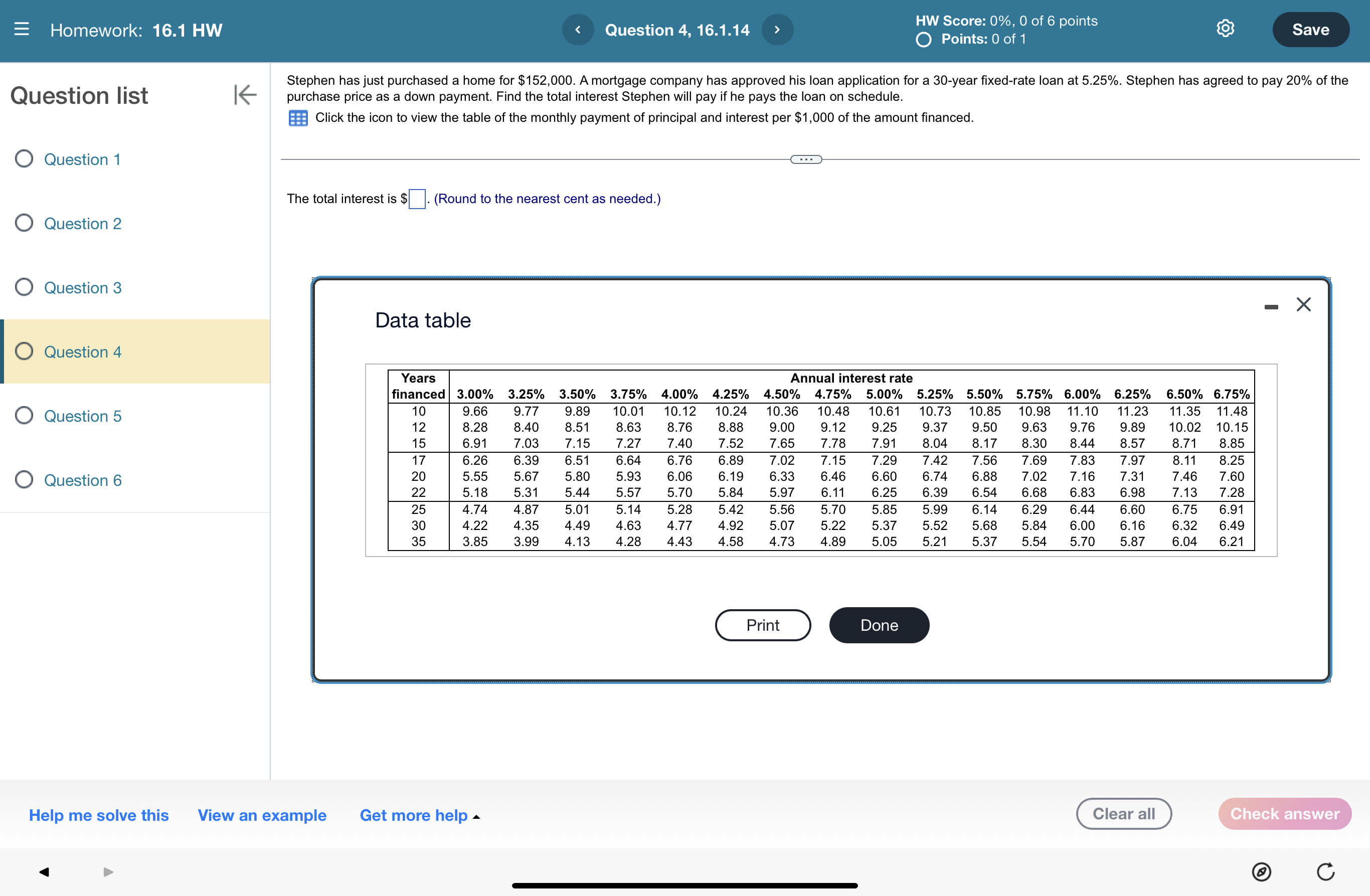Screen dimensions: 1370x896
Task: Go to previous question arrow
Action: coord(577,30)
